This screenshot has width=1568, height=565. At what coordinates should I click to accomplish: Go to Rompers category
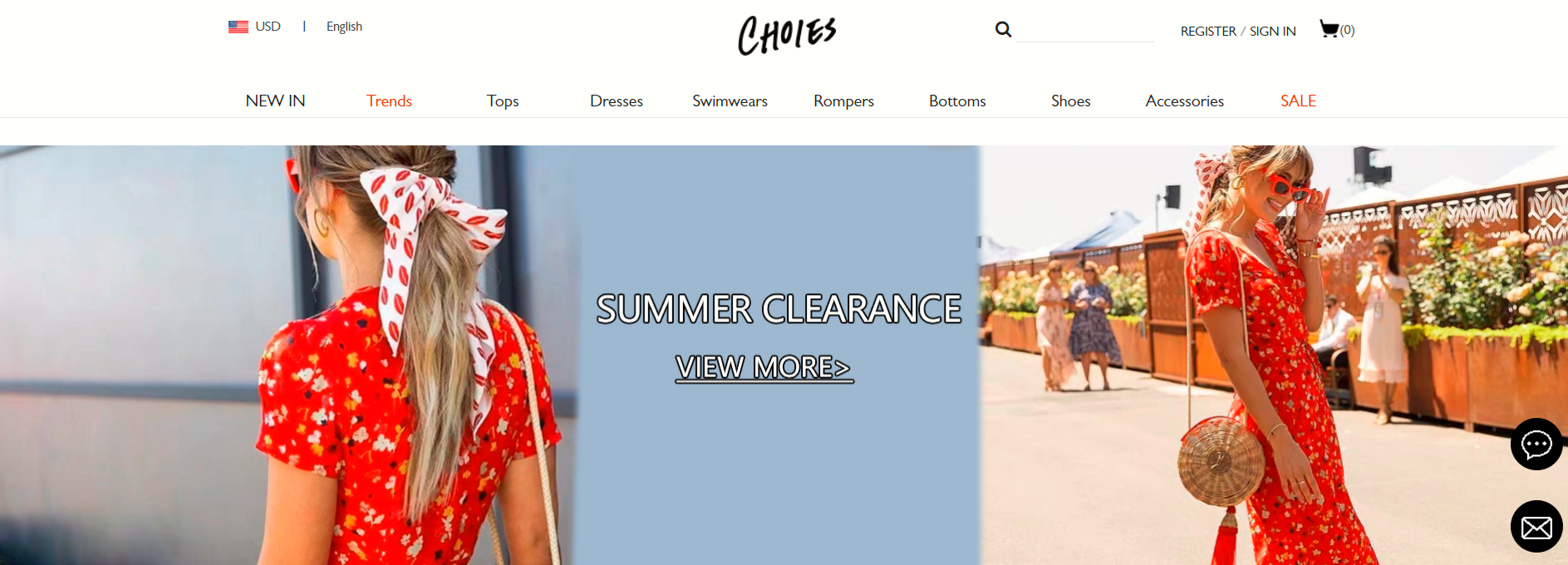pos(843,101)
